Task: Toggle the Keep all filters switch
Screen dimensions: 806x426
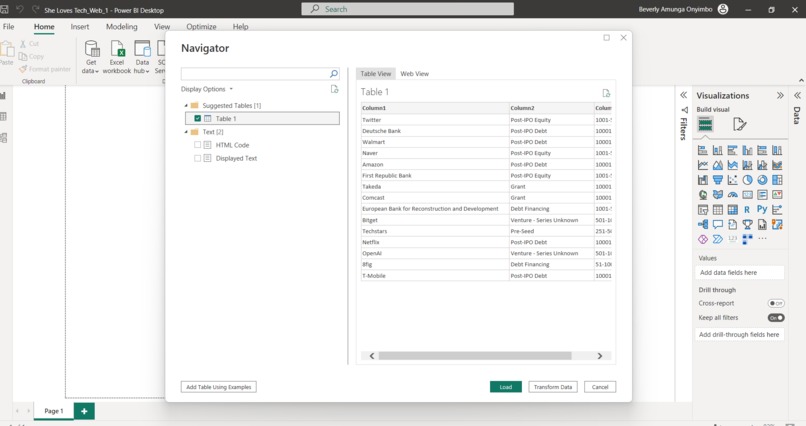Action: (x=776, y=318)
